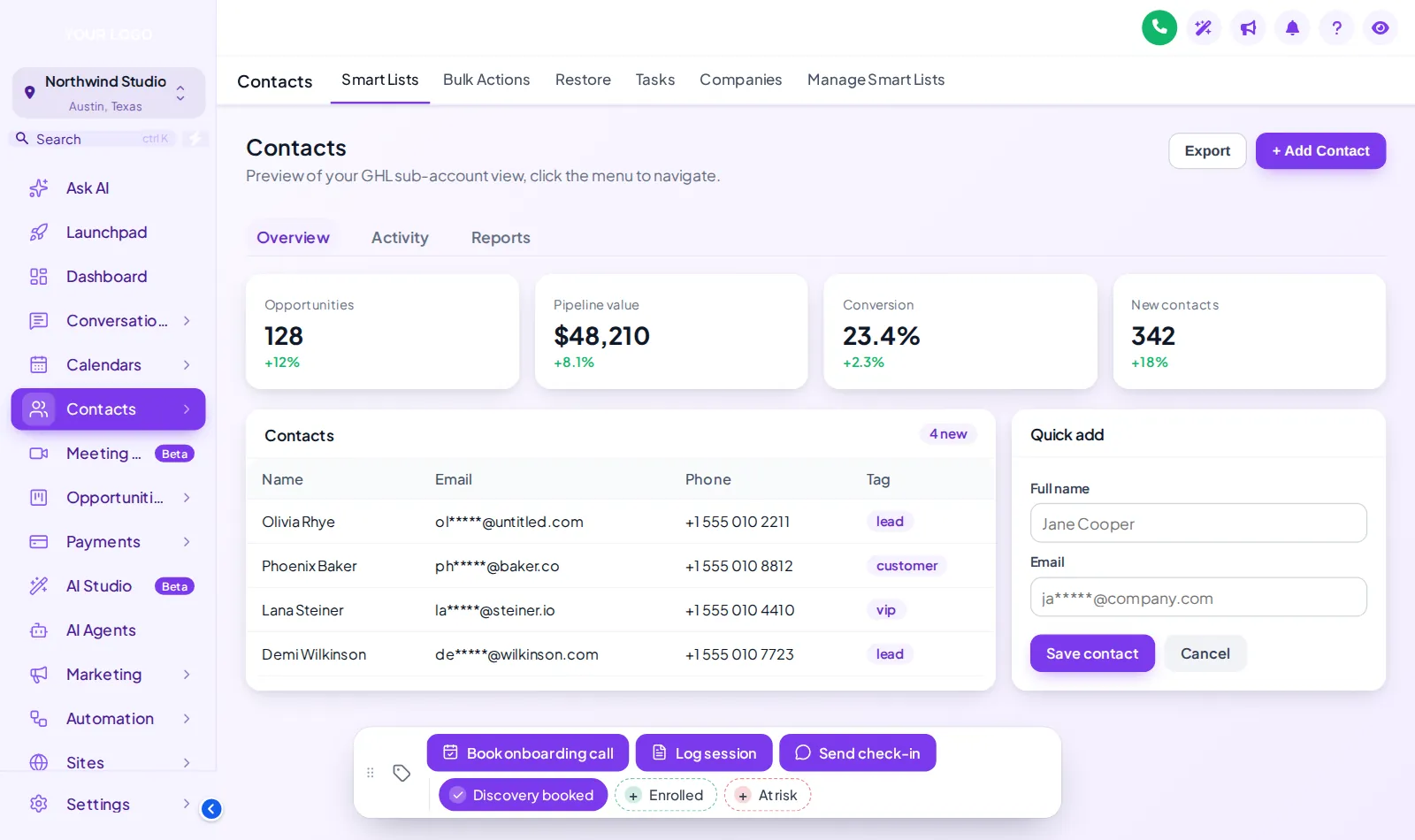The width and height of the screenshot is (1415, 840).
Task: Click the Settings gear icon
Action: coord(39,804)
